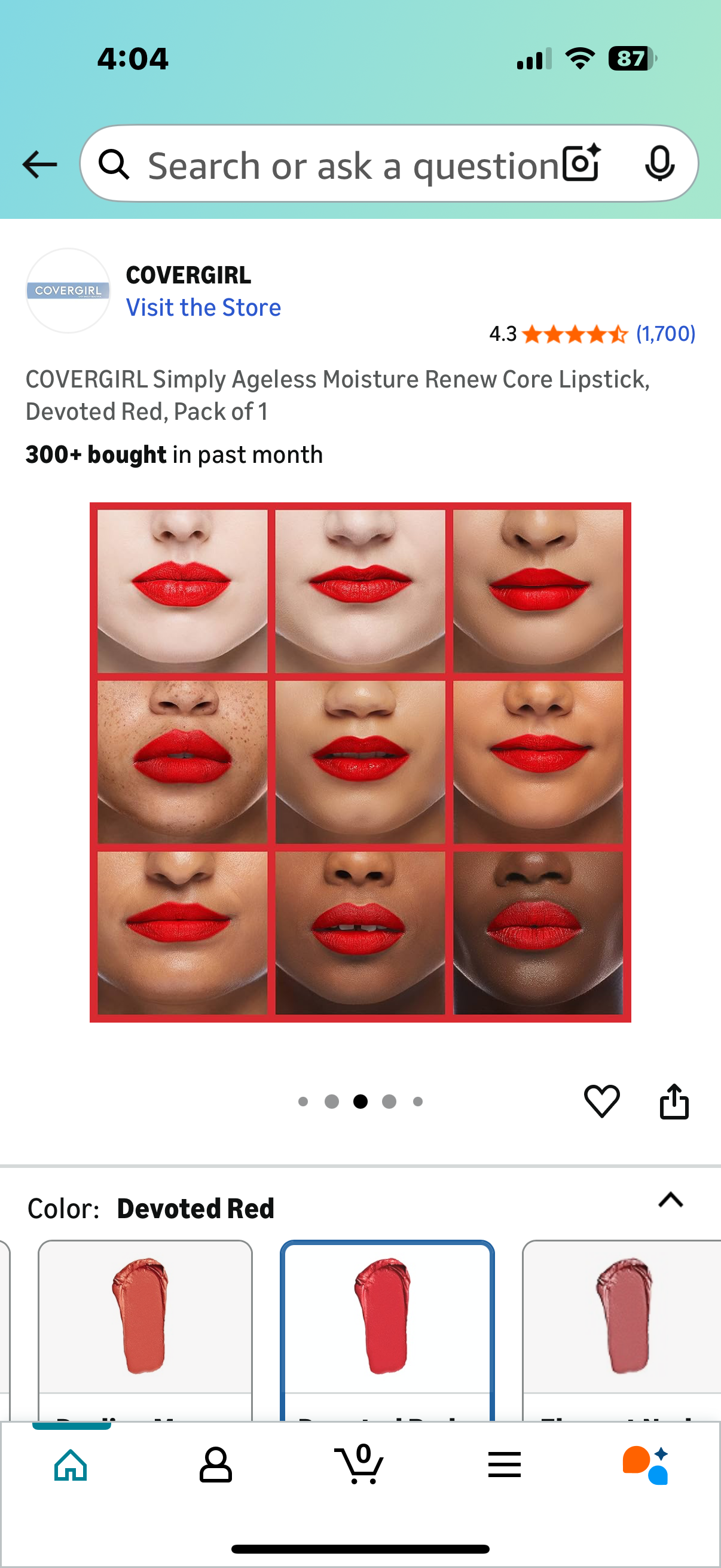Go to the fourth image carousel dot
Screen dimensions: 721x1568
point(389,1101)
